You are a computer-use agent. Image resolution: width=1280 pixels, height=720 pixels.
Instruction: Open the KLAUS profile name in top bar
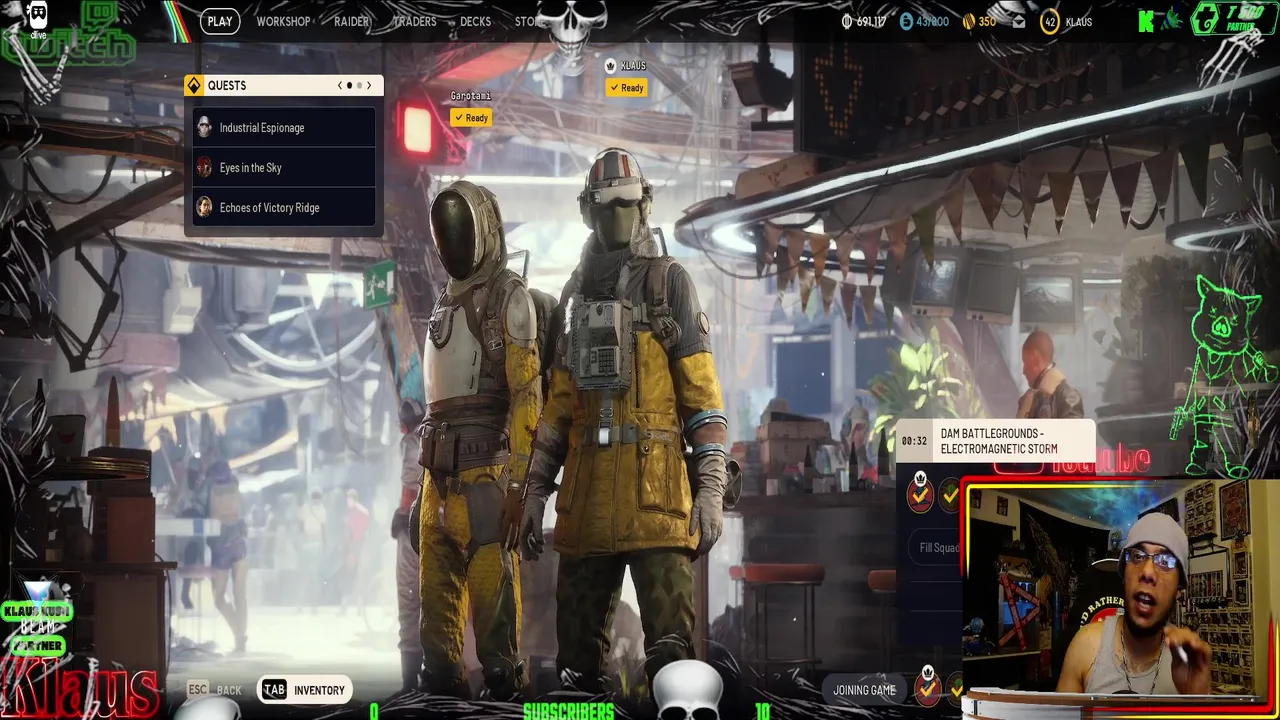1078,22
